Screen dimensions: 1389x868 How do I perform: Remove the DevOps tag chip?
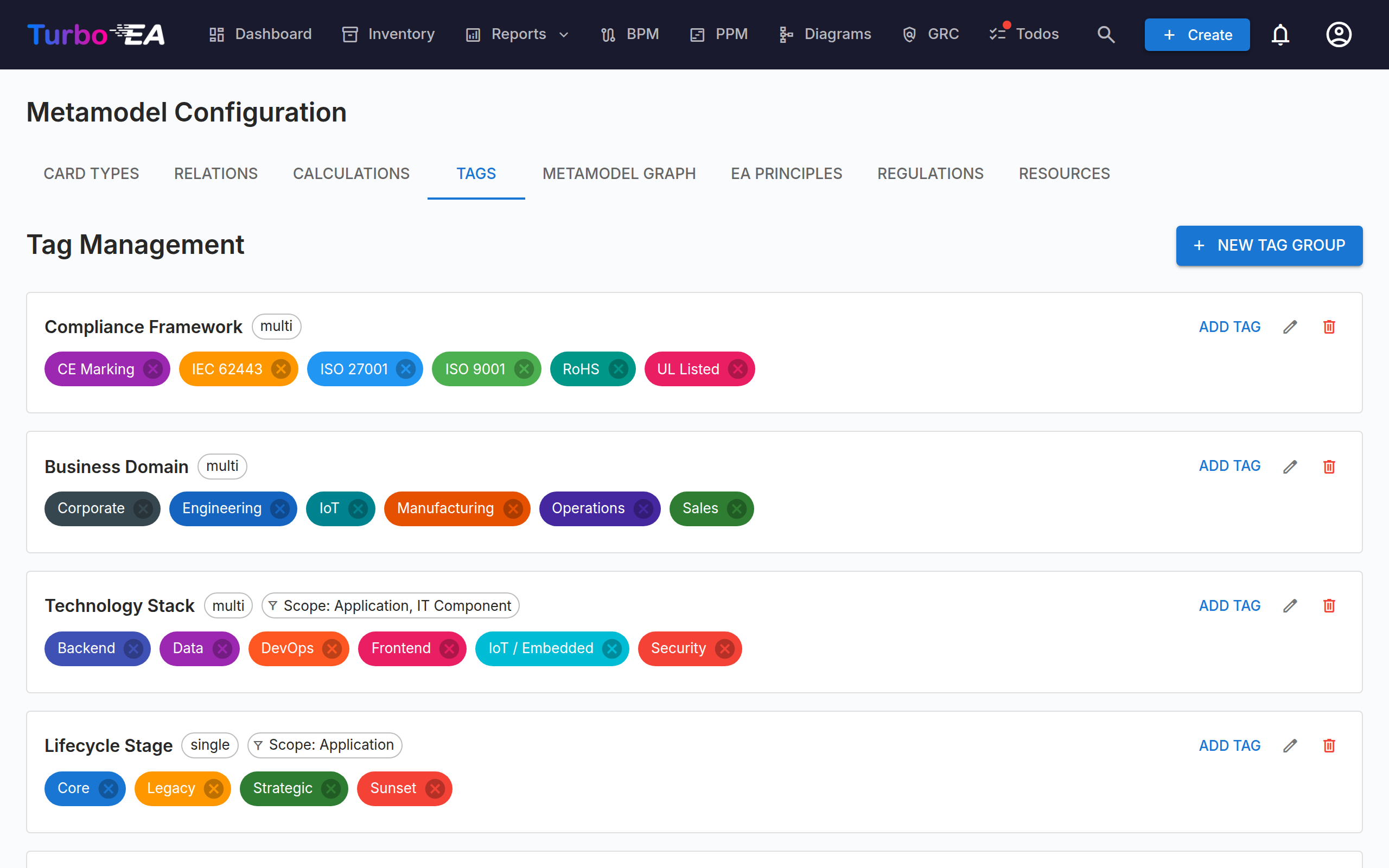point(332,648)
